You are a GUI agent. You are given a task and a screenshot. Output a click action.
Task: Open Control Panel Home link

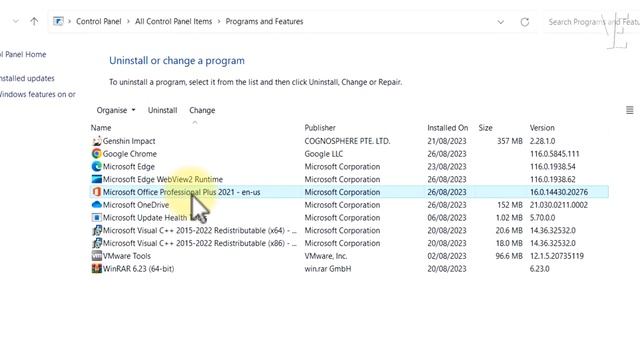click(23, 54)
